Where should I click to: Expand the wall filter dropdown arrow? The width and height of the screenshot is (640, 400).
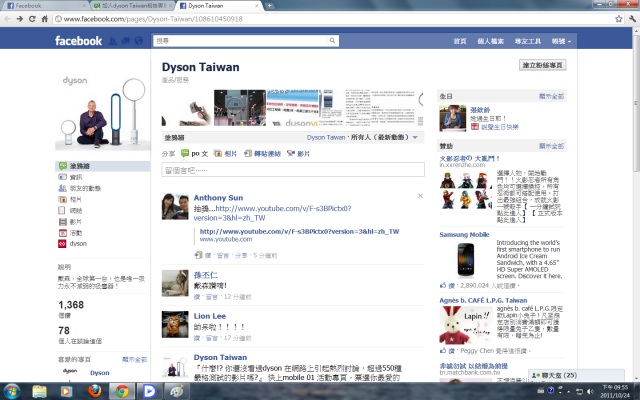[x=415, y=138]
